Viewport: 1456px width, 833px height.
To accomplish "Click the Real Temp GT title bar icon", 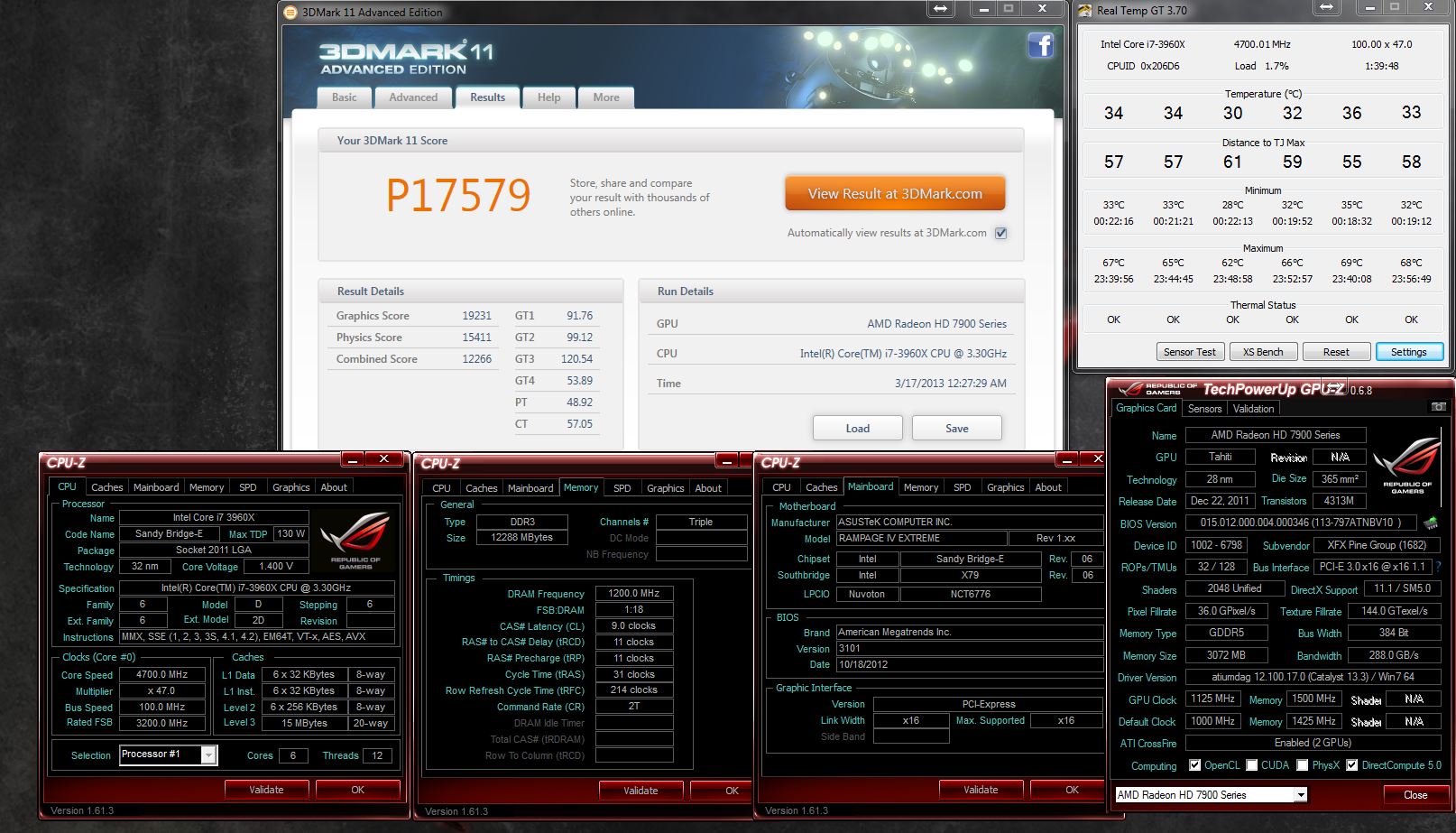I will pos(1085,11).
